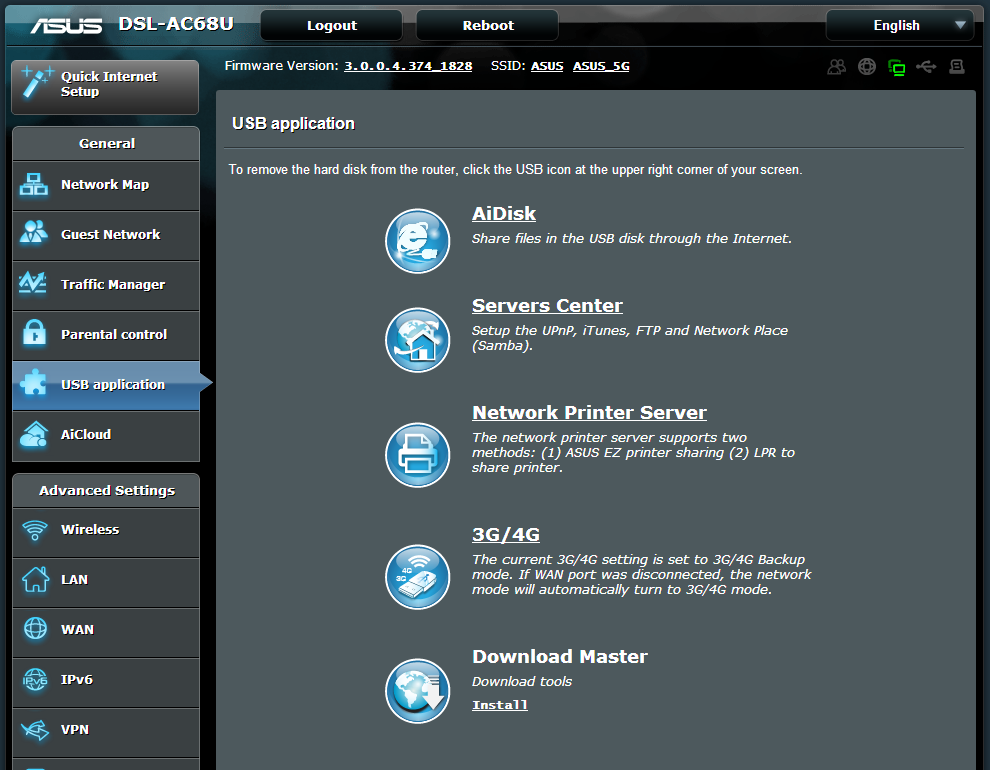The width and height of the screenshot is (990, 770).
Task: Click the Guest Network people icon
Action: coord(33,232)
